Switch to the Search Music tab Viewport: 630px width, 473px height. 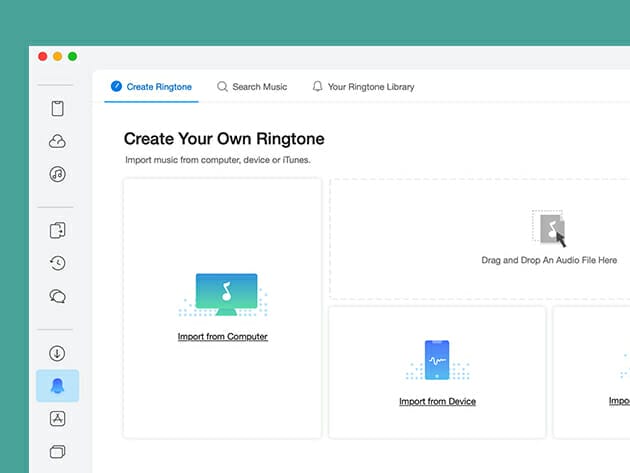click(x=252, y=87)
